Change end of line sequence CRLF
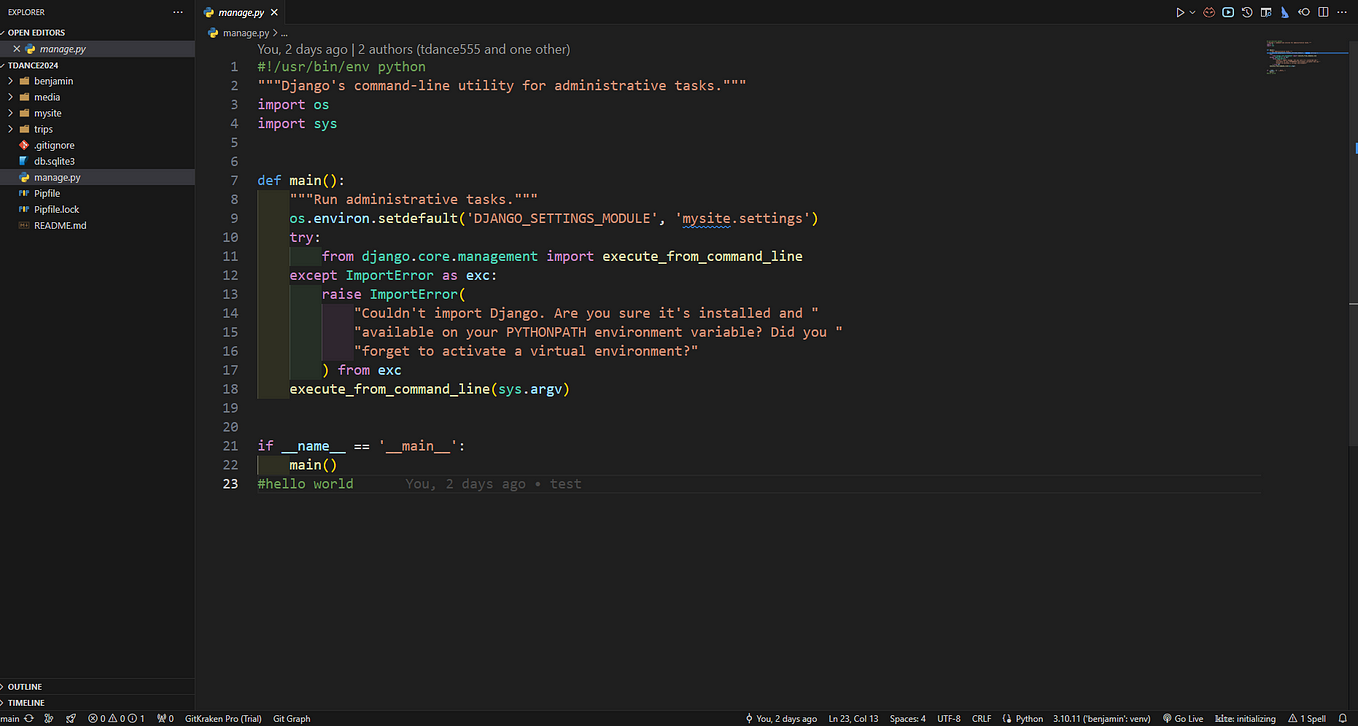 click(981, 718)
